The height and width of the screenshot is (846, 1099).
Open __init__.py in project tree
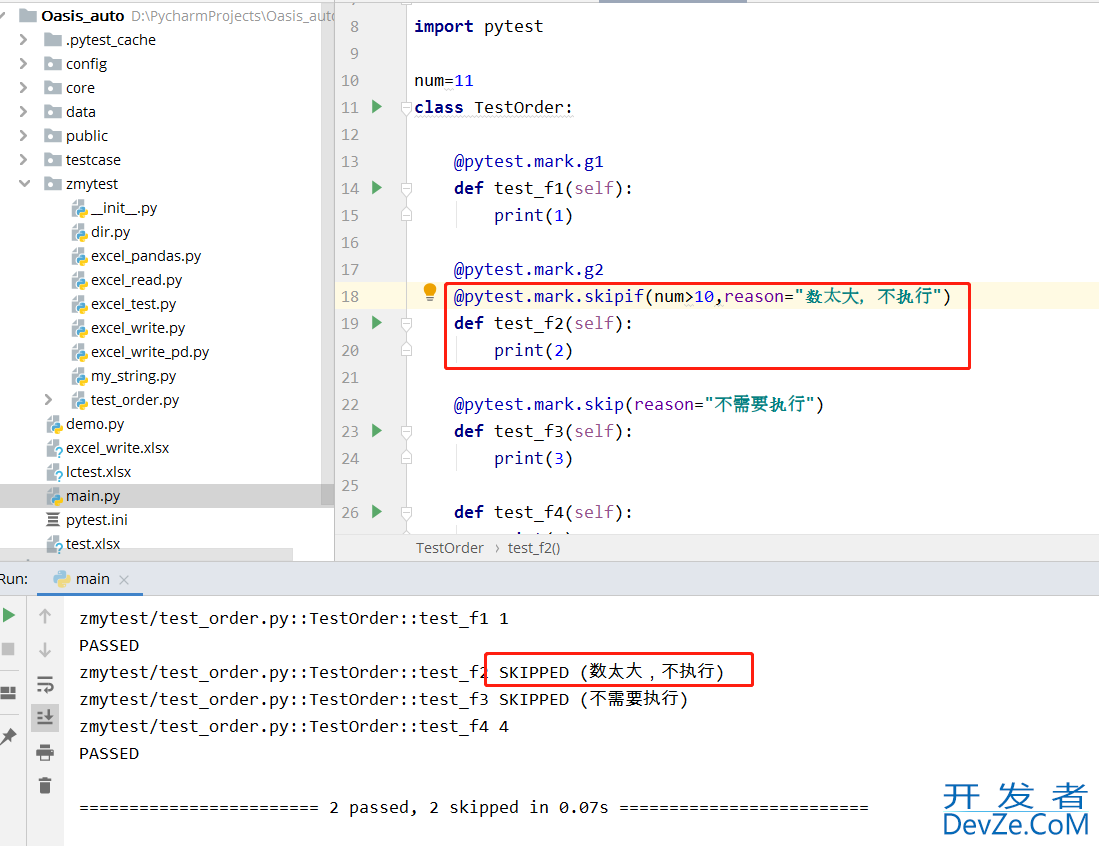click(124, 207)
